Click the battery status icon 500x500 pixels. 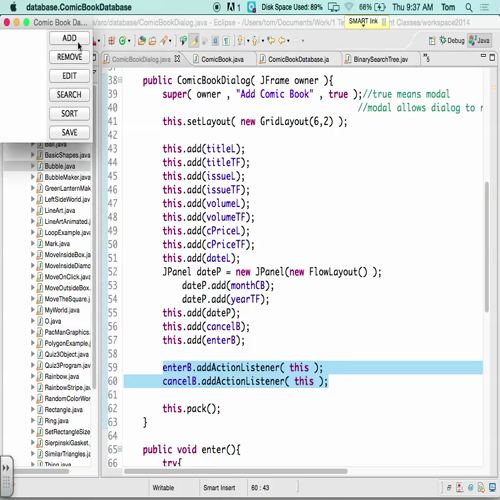click(x=380, y=7)
